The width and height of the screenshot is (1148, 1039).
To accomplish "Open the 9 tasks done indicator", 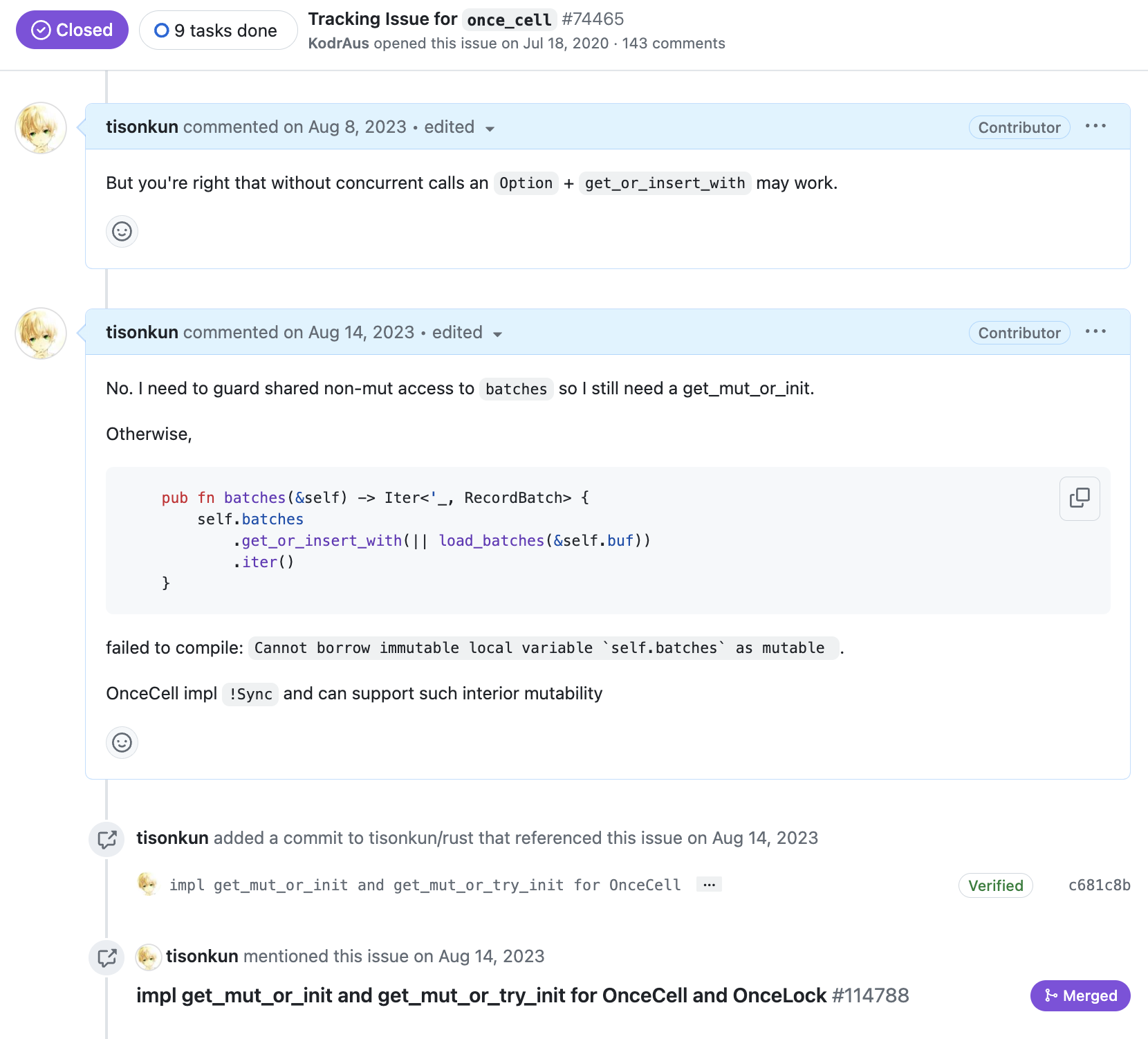I will (219, 30).
